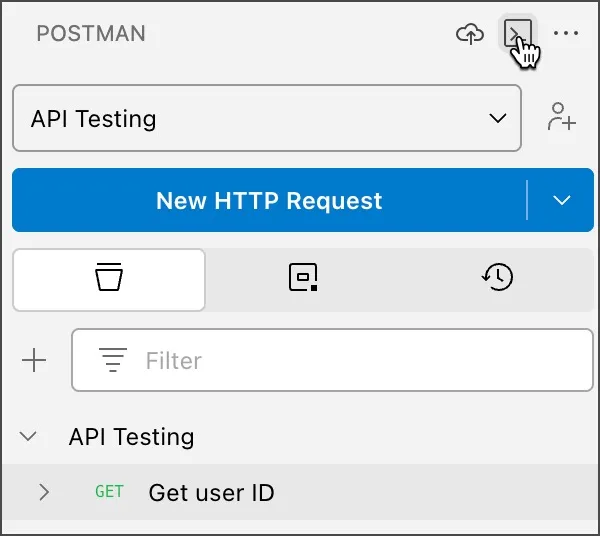Click the cloud upload icon
The width and height of the screenshot is (600, 536).
point(470,34)
